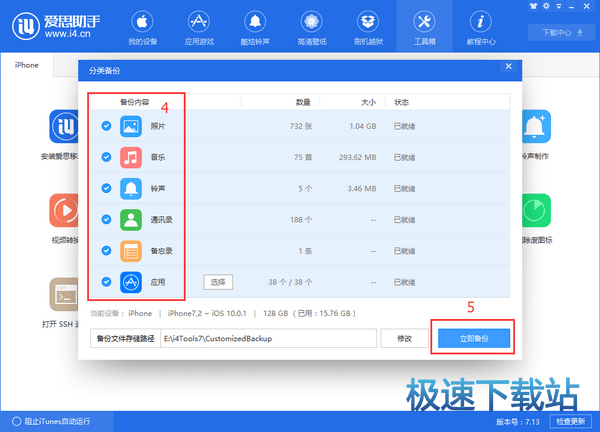This screenshot has width=600, height=432.
Task: Open the title bar dropdown menu icon
Action: click(x=559, y=6)
